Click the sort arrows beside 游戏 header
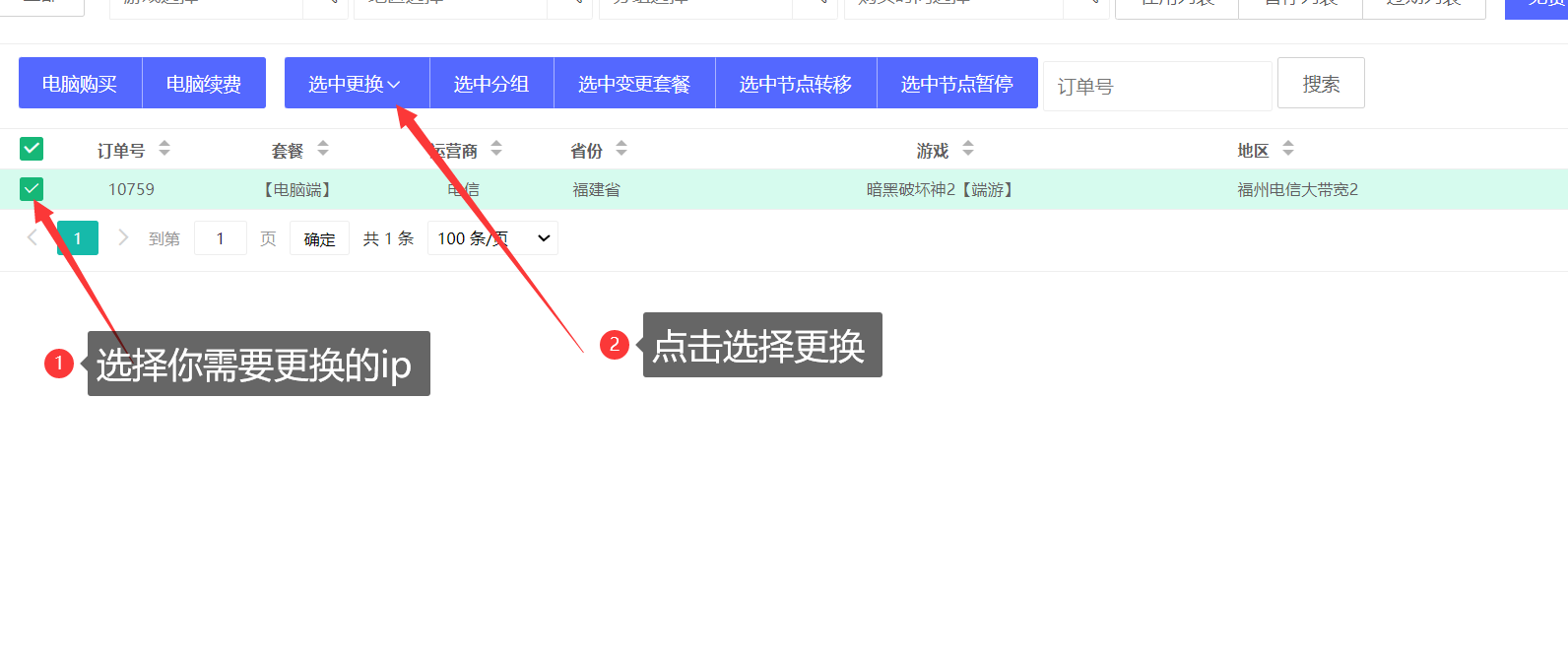This screenshot has width=1568, height=665. 968,149
